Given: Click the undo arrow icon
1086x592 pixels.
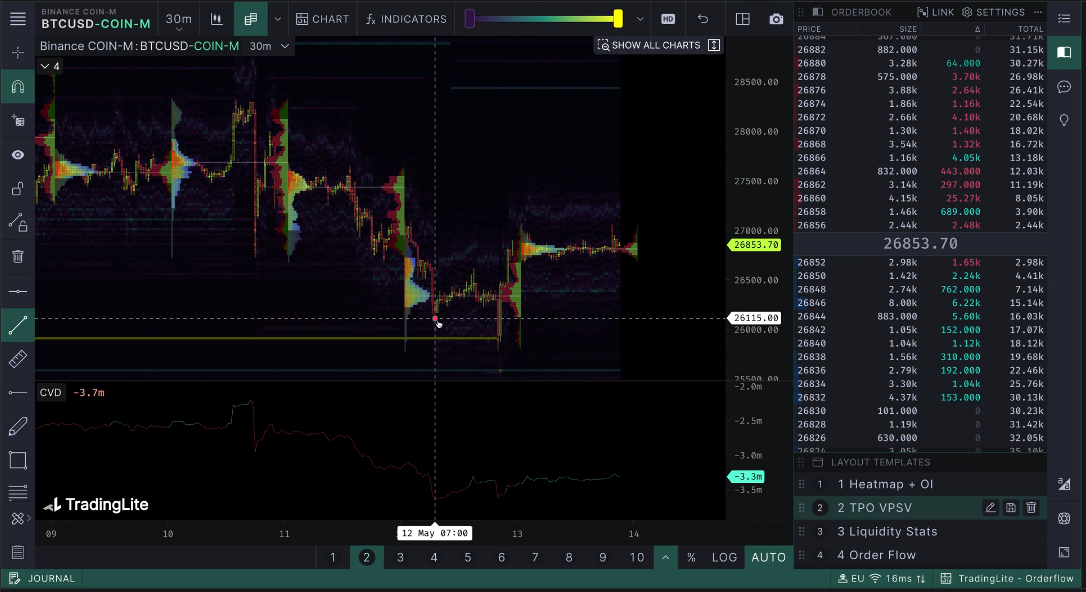Looking at the screenshot, I should (x=703, y=19).
